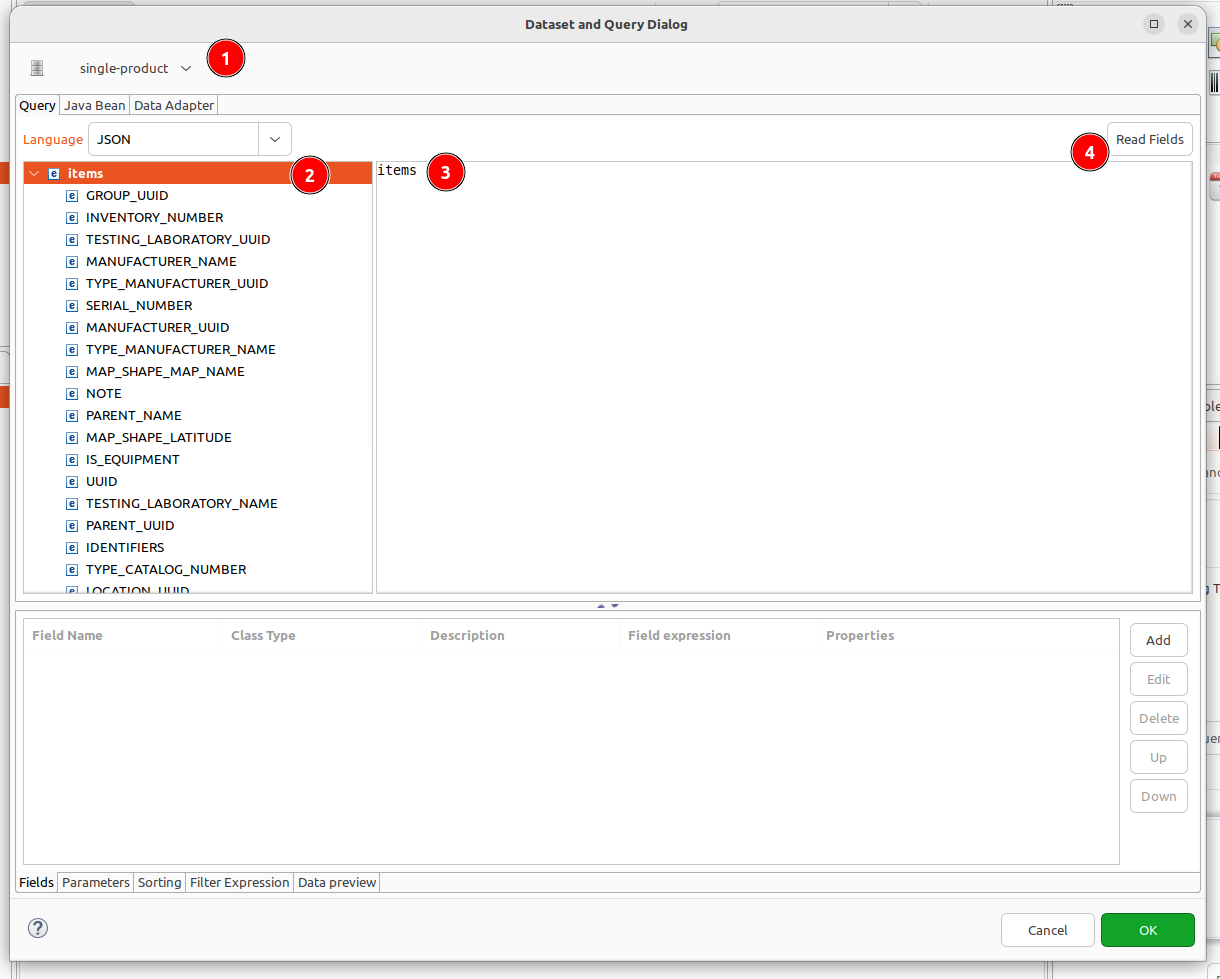Click the icon beside NOTE node
This screenshot has height=979, width=1220.
point(72,394)
